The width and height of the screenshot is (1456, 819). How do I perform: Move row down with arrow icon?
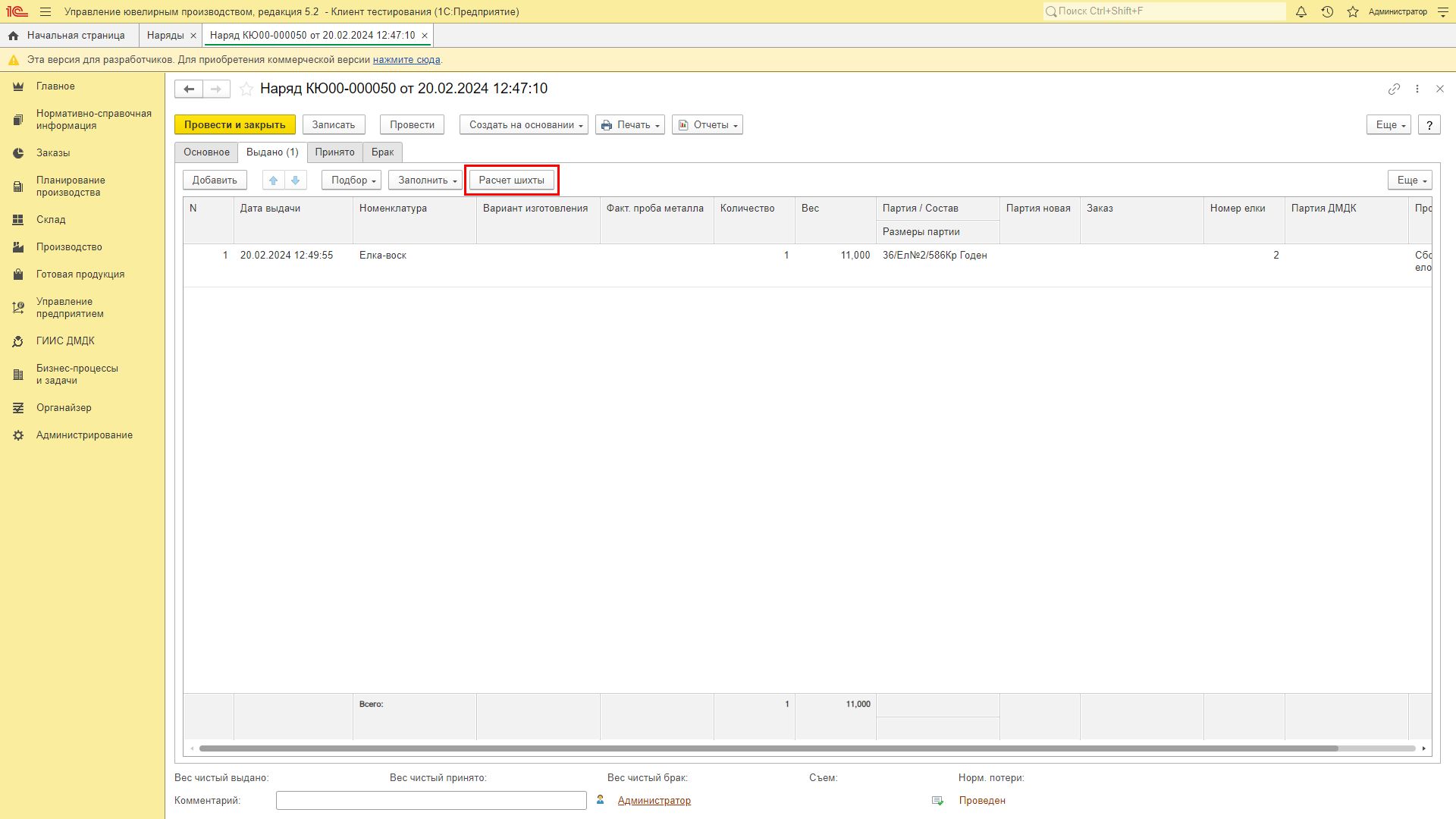coord(296,180)
